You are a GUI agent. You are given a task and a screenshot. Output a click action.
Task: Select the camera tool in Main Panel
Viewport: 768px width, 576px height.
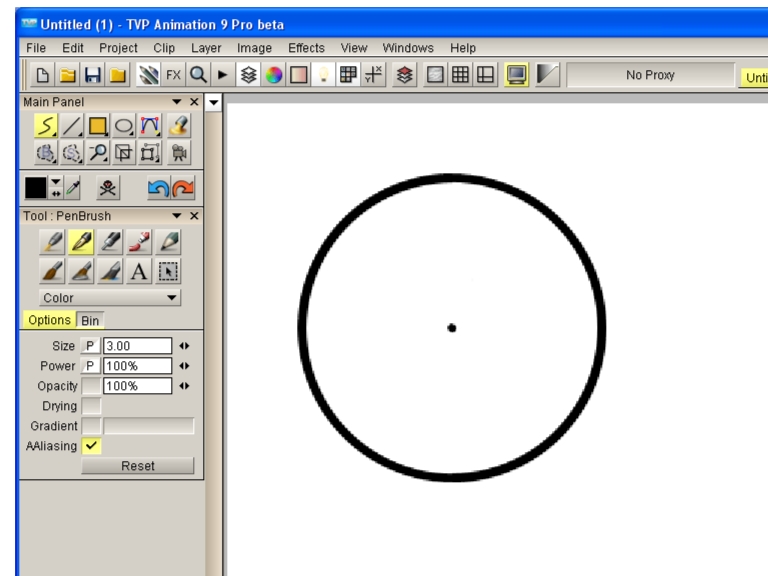coord(179,153)
